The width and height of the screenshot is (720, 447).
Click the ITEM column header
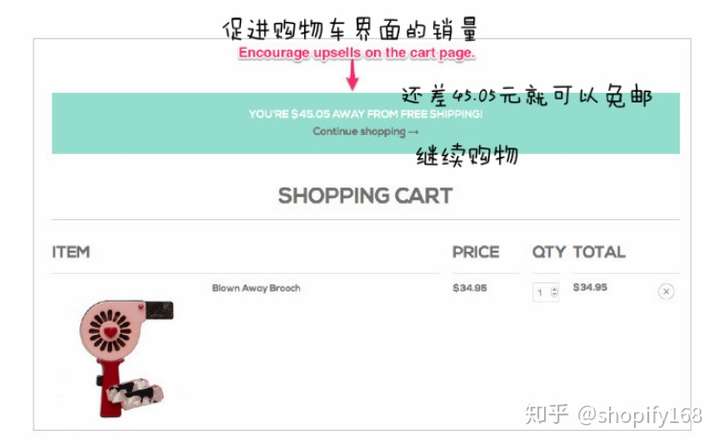coord(71,252)
